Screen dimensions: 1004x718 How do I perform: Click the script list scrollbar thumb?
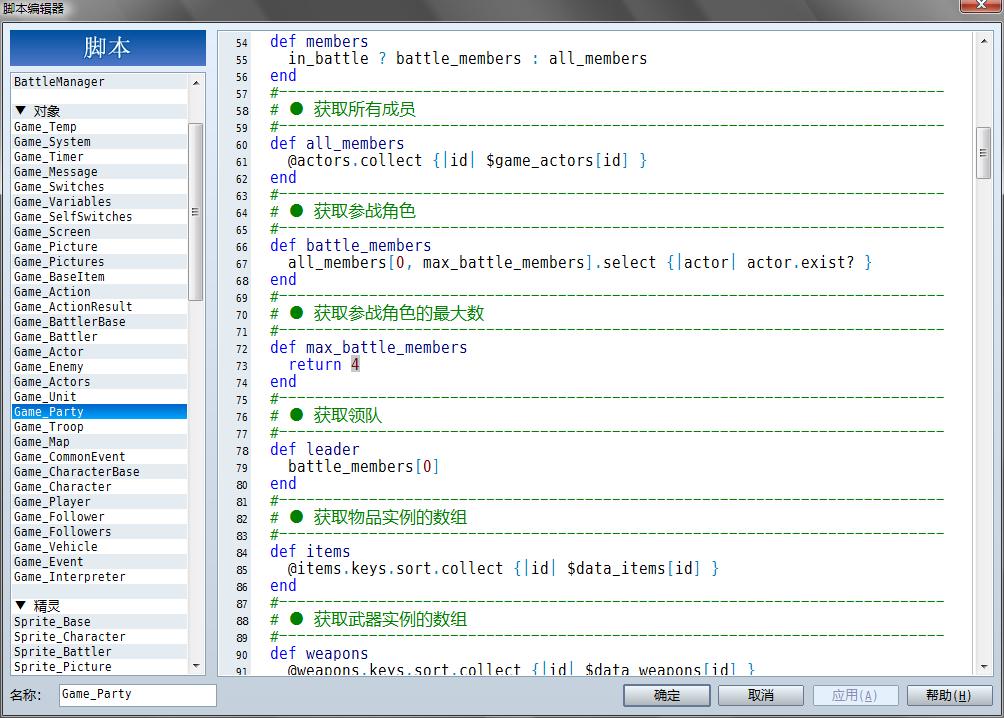(x=196, y=211)
